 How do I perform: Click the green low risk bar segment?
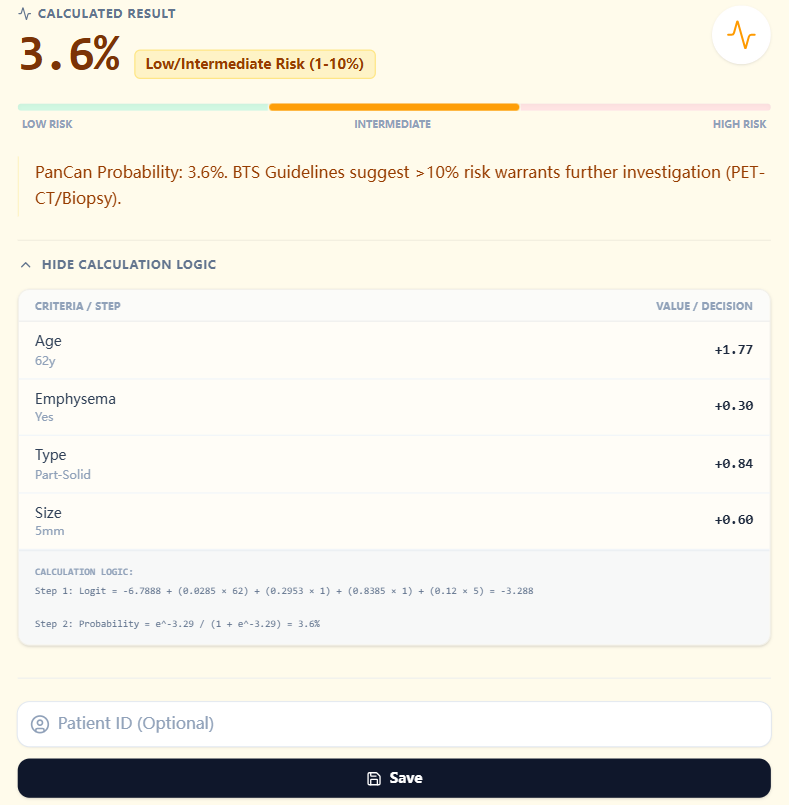(x=143, y=107)
